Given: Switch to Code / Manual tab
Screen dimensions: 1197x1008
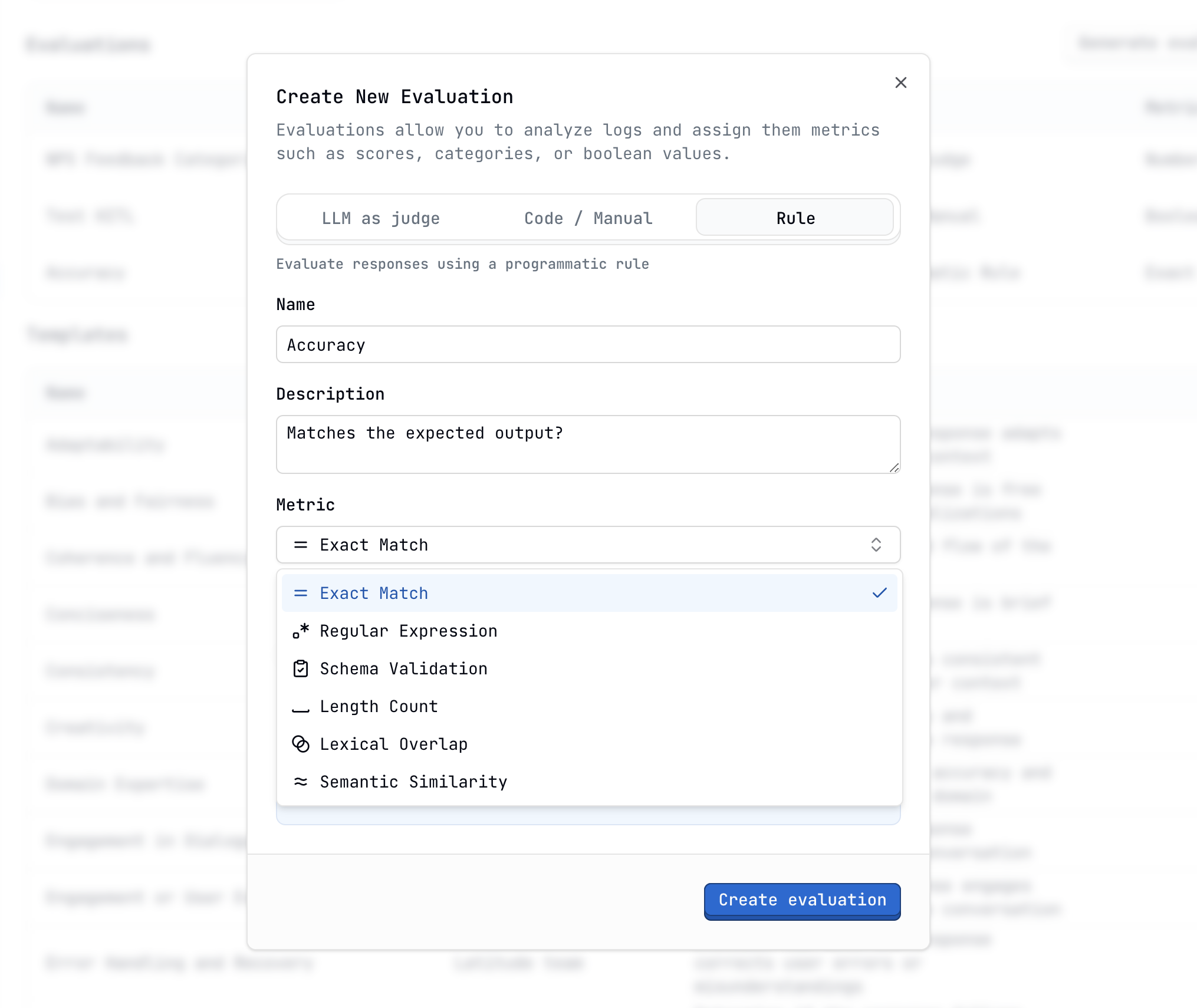Looking at the screenshot, I should pos(588,218).
